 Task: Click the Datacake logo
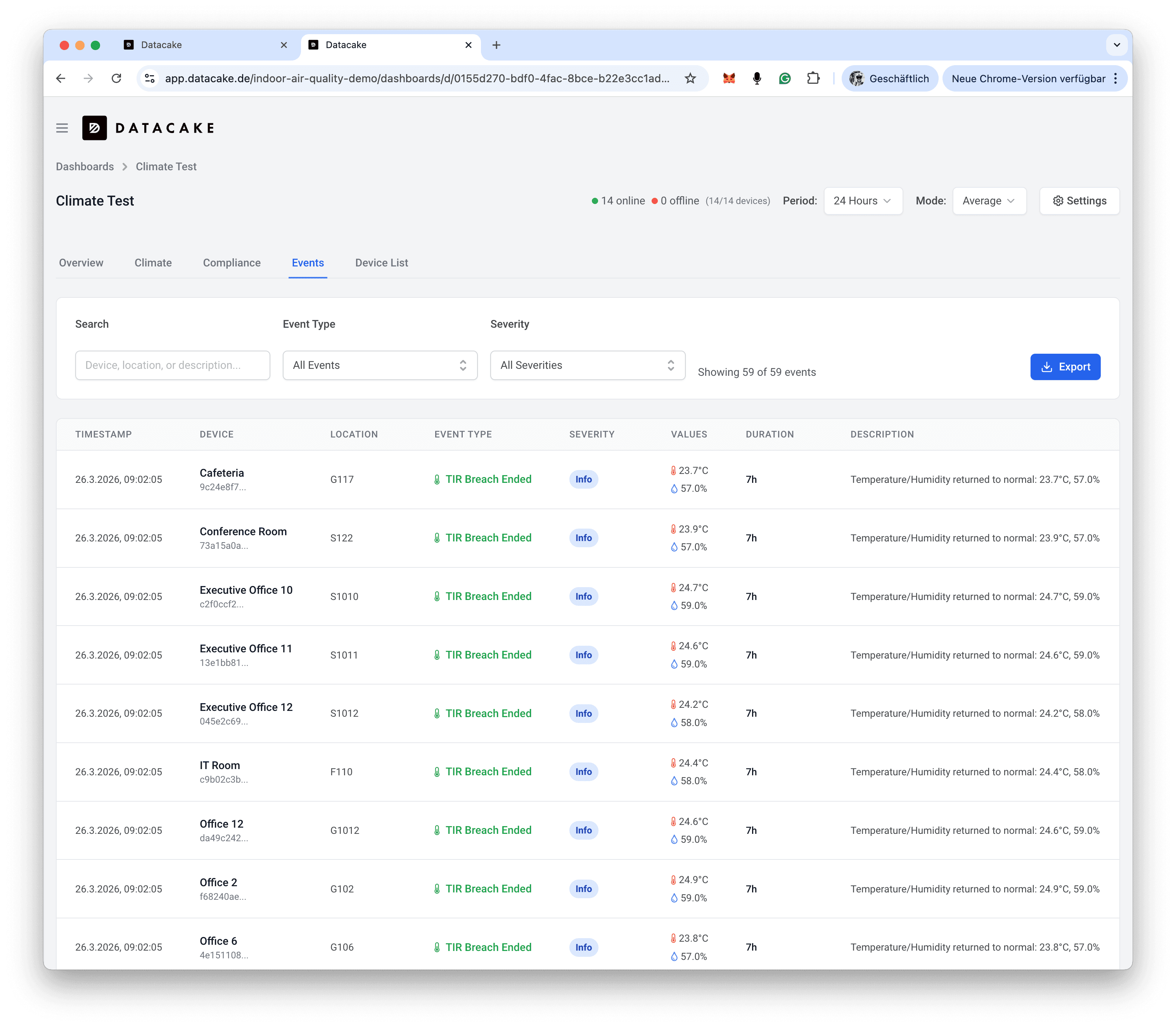[148, 128]
